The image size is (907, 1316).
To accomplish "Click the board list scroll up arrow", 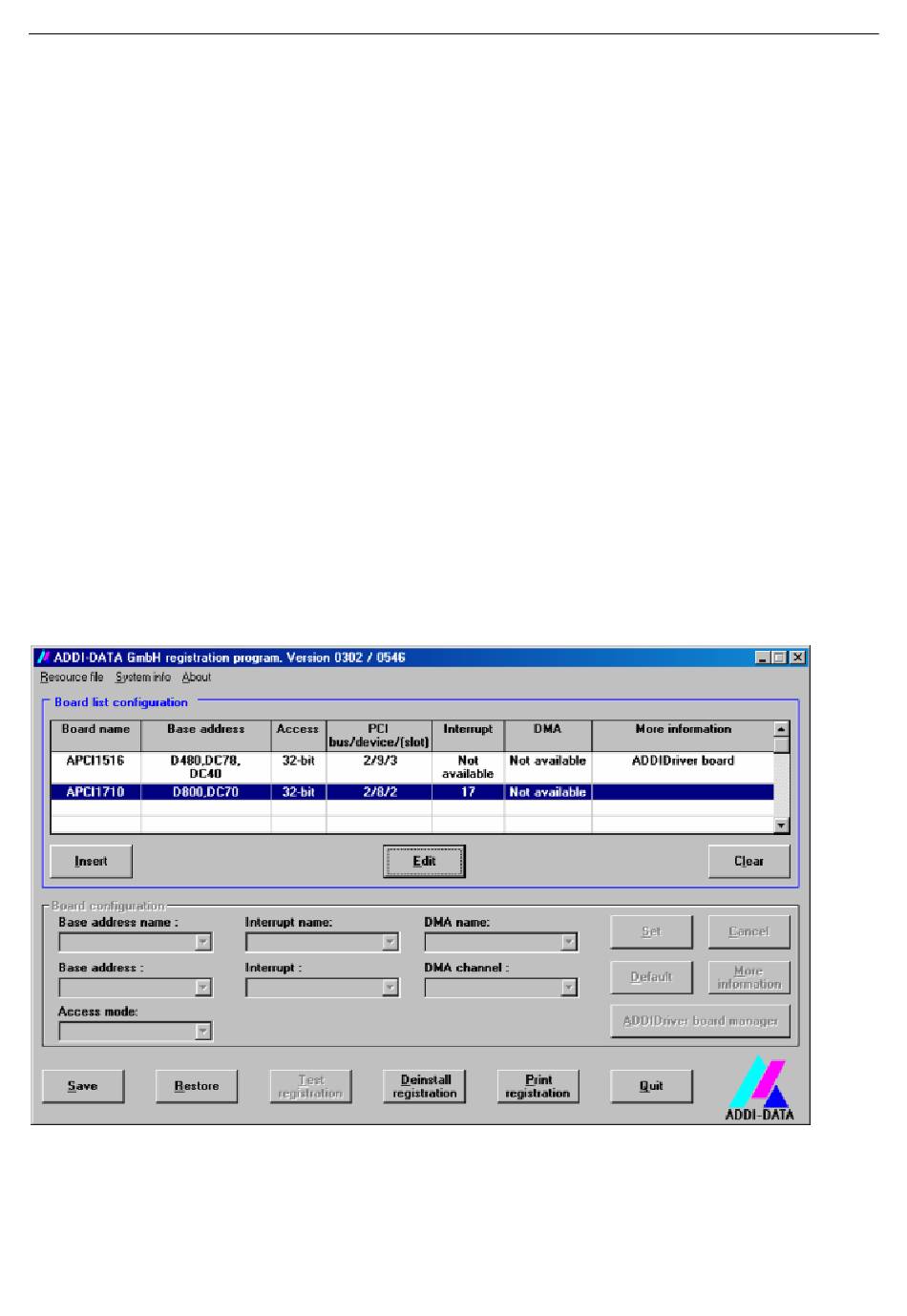I will [x=781, y=729].
